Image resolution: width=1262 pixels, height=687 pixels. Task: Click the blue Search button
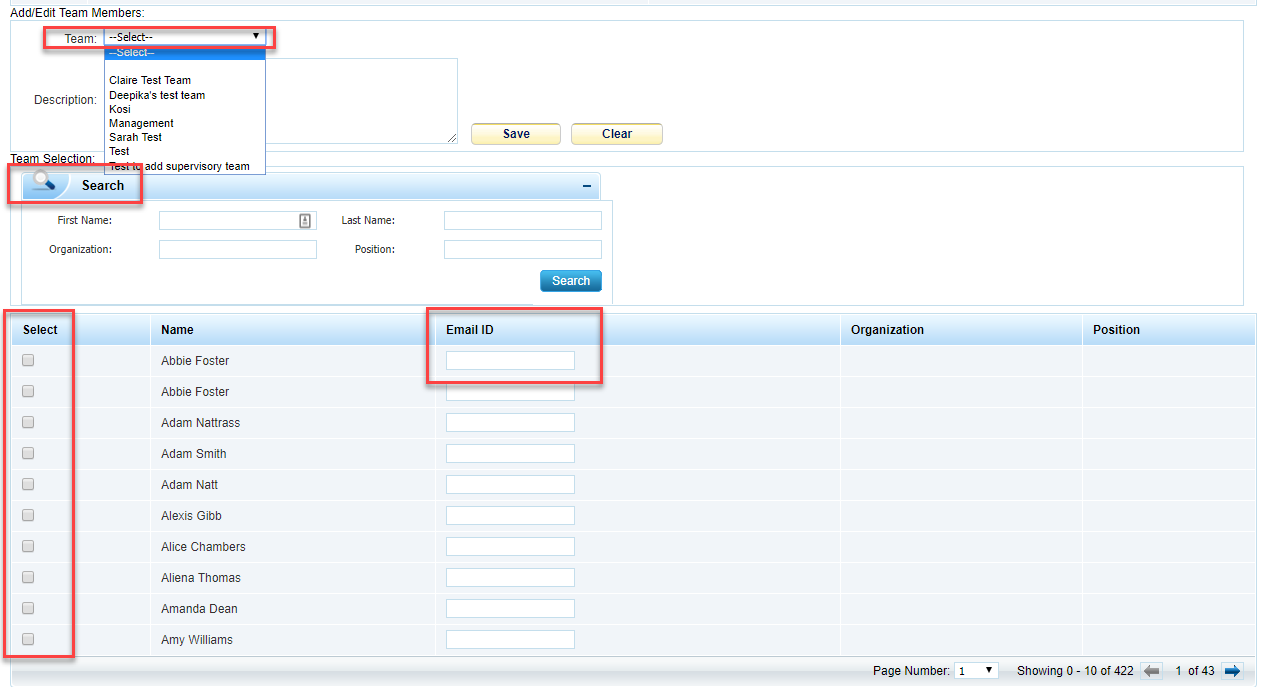pos(570,281)
